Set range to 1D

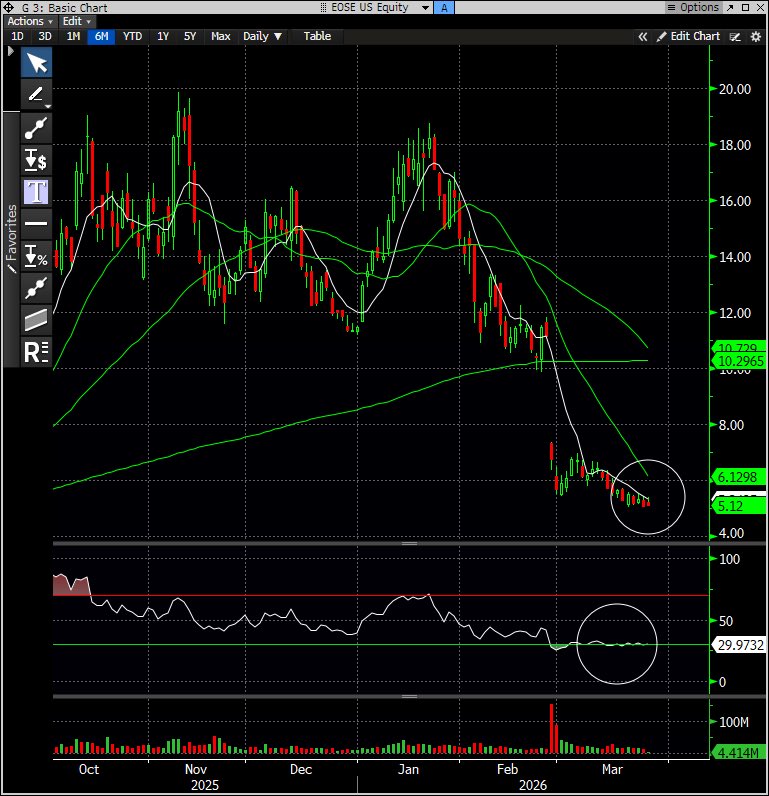17,36
